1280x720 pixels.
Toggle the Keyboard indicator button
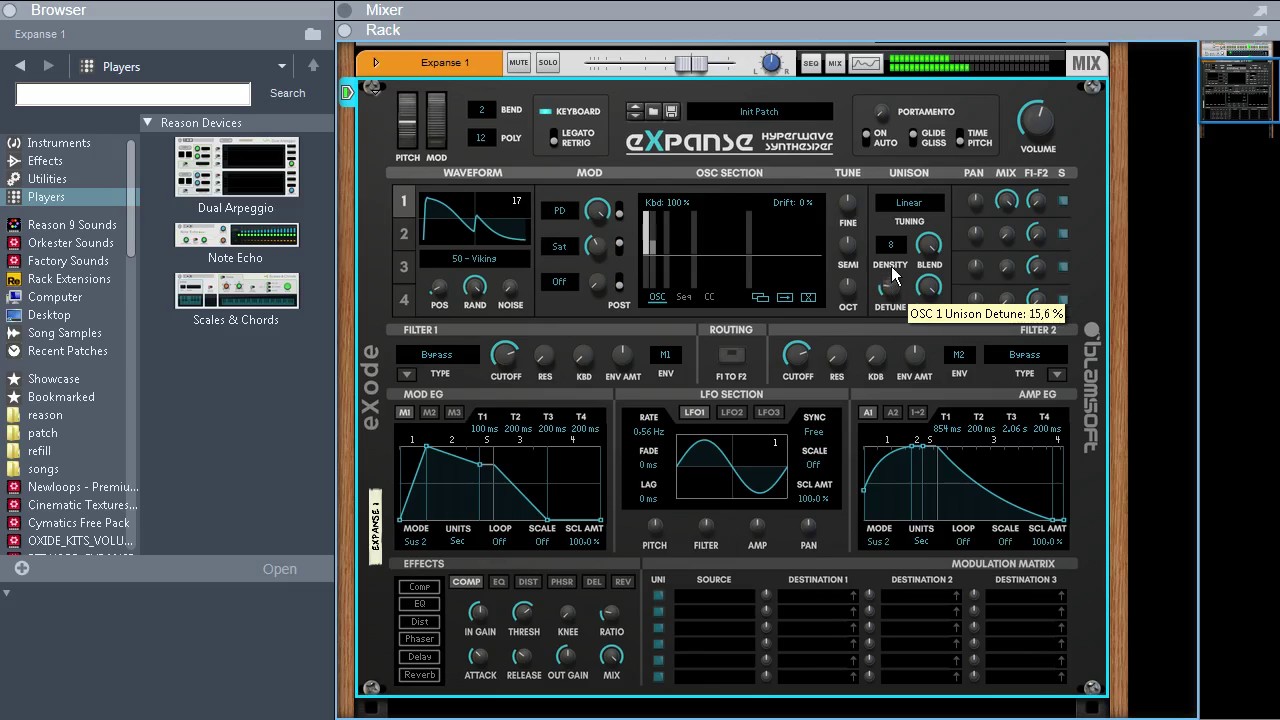(x=546, y=111)
